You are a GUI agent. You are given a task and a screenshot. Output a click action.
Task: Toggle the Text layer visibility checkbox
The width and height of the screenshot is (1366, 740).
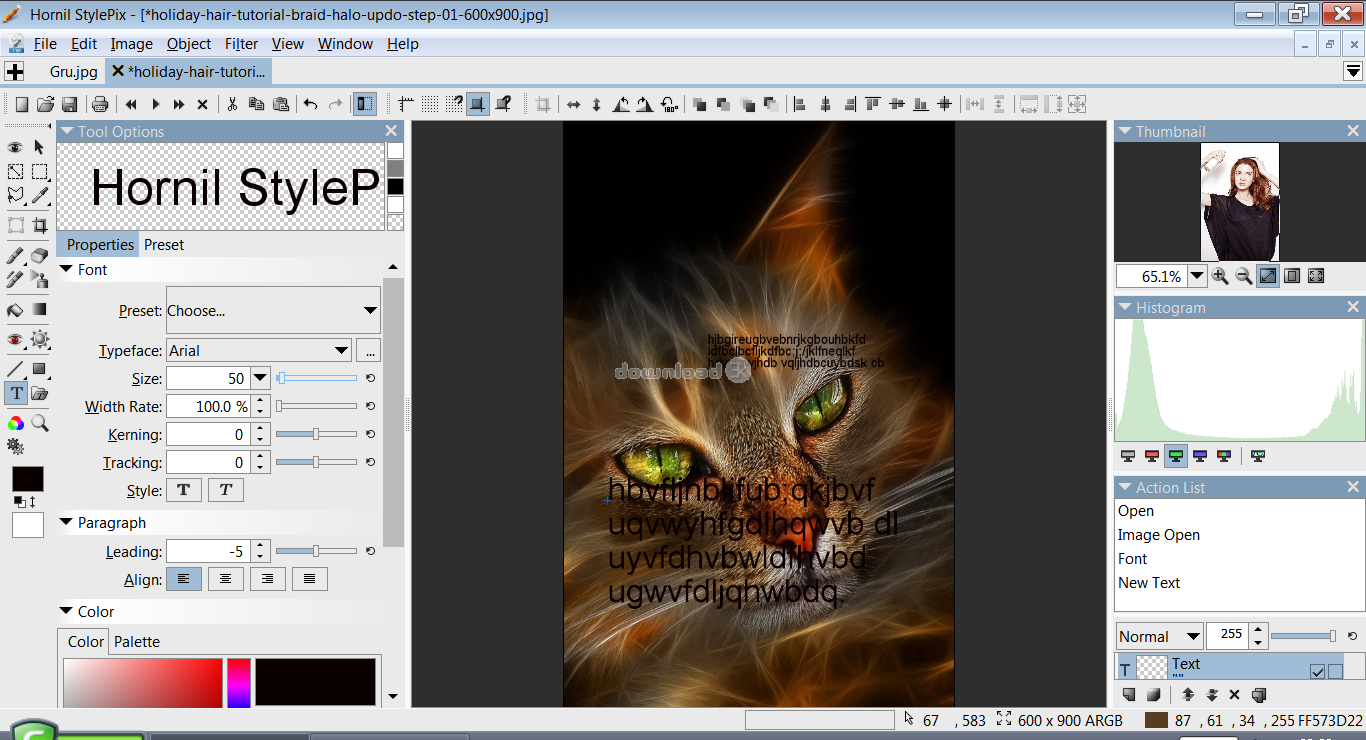pyautogui.click(x=1317, y=671)
